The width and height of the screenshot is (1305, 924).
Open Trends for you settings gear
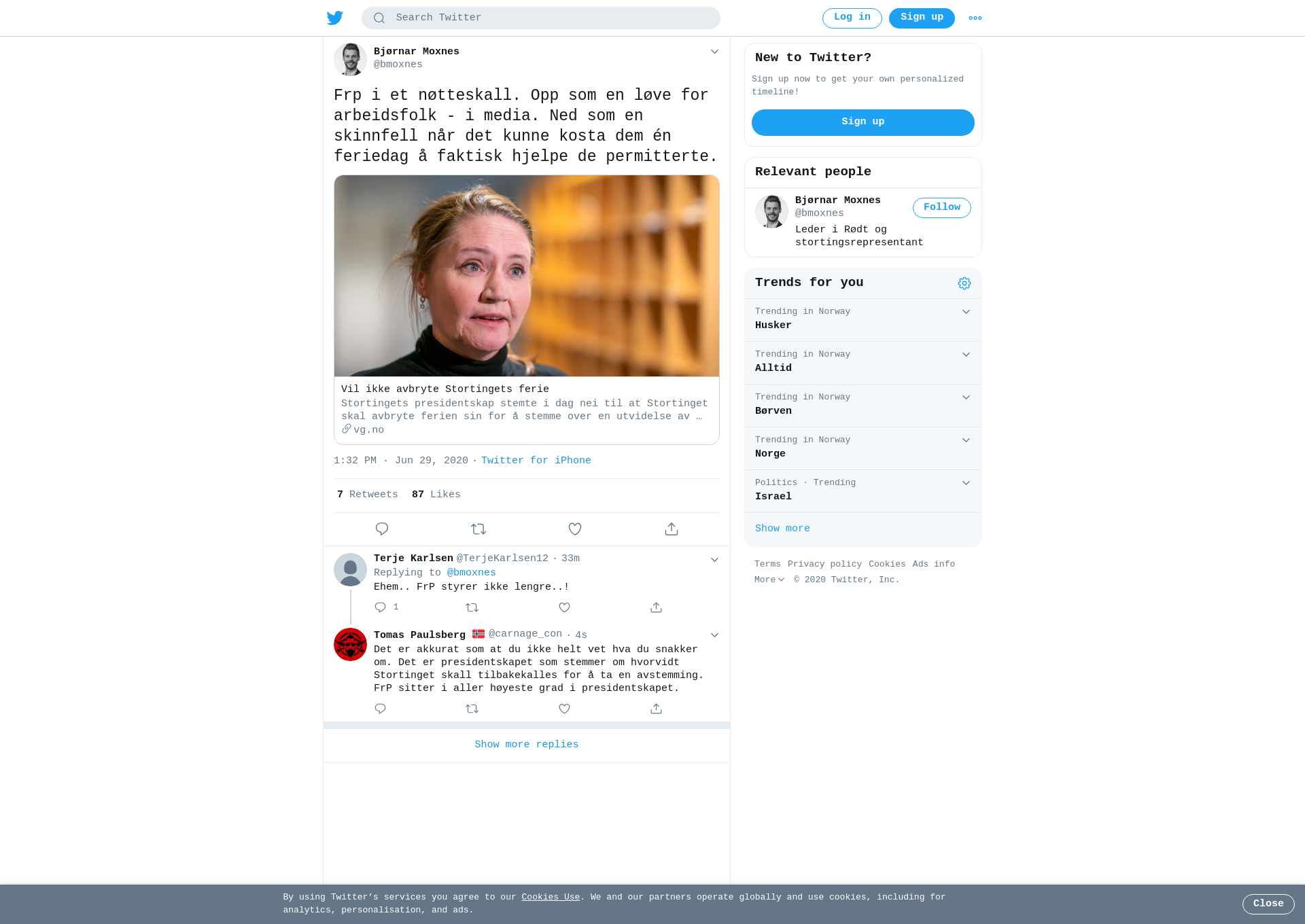[964, 283]
